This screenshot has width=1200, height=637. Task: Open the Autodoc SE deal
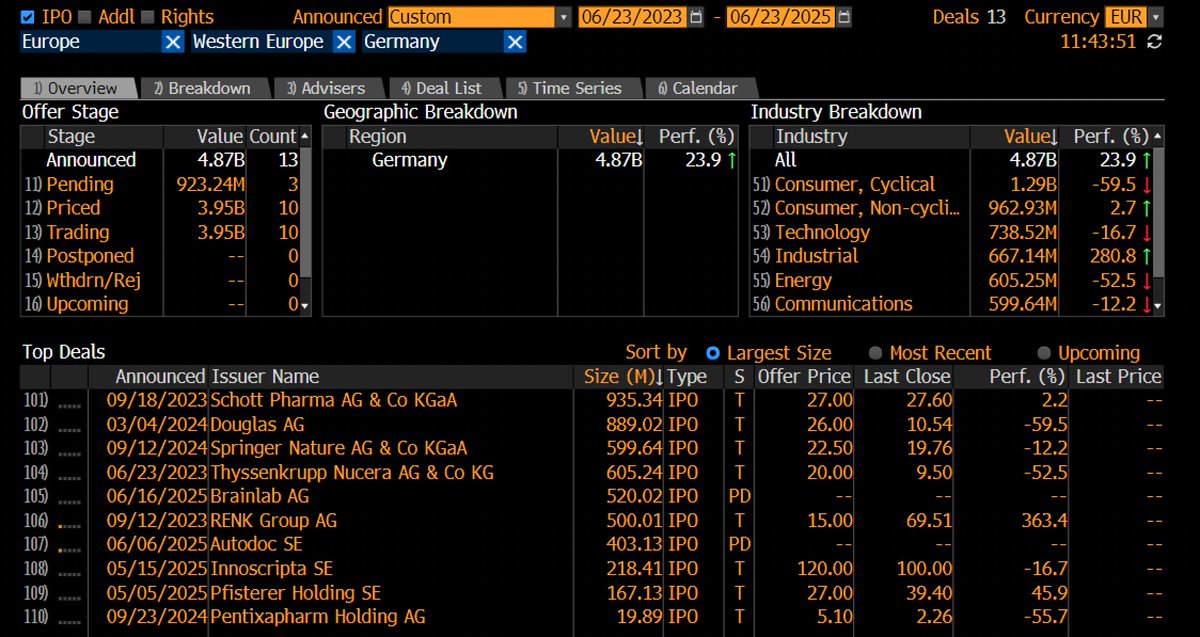pos(256,544)
